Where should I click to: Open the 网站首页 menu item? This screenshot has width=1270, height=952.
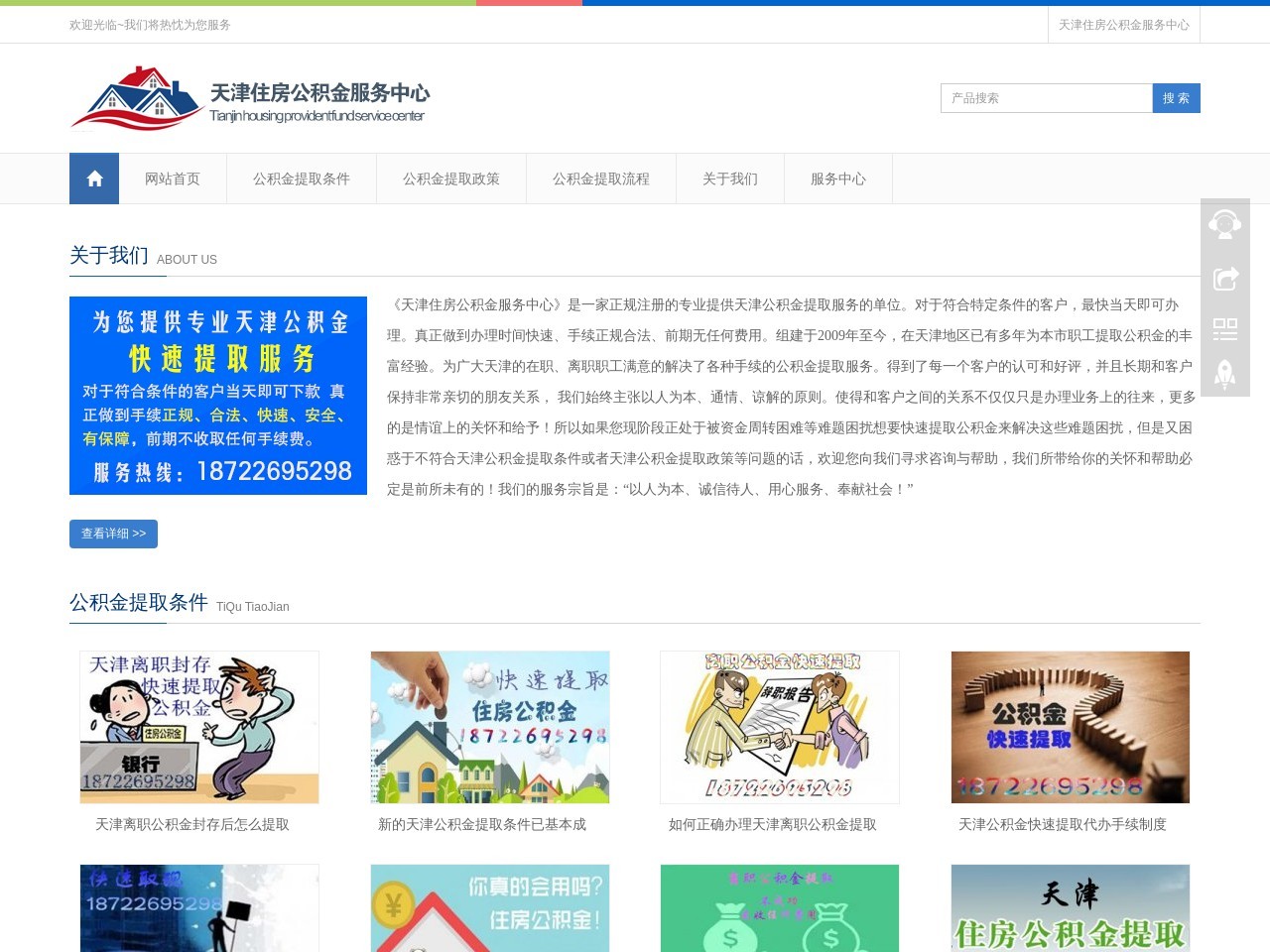pyautogui.click(x=173, y=178)
